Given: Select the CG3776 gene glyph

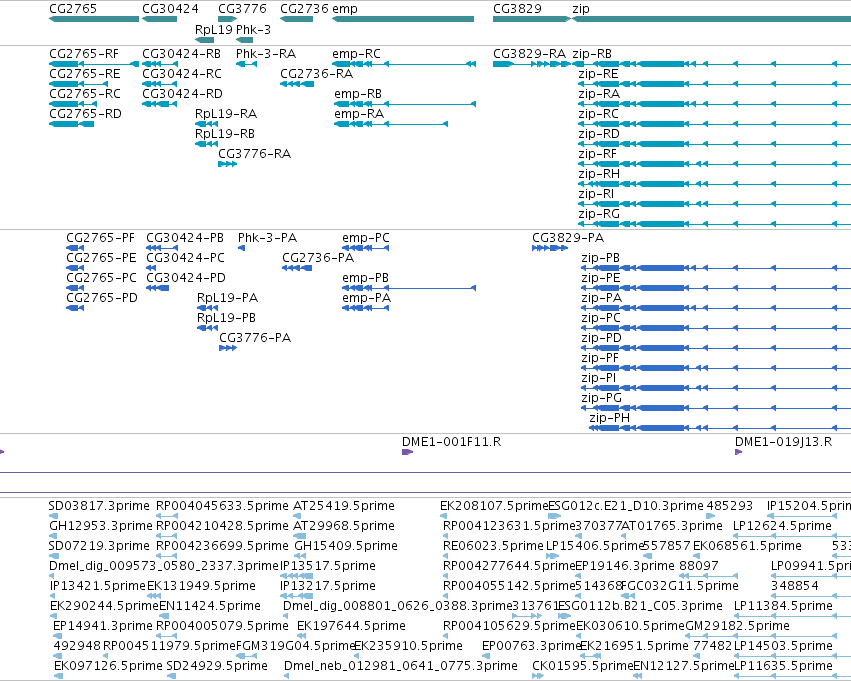Looking at the screenshot, I should (x=227, y=19).
